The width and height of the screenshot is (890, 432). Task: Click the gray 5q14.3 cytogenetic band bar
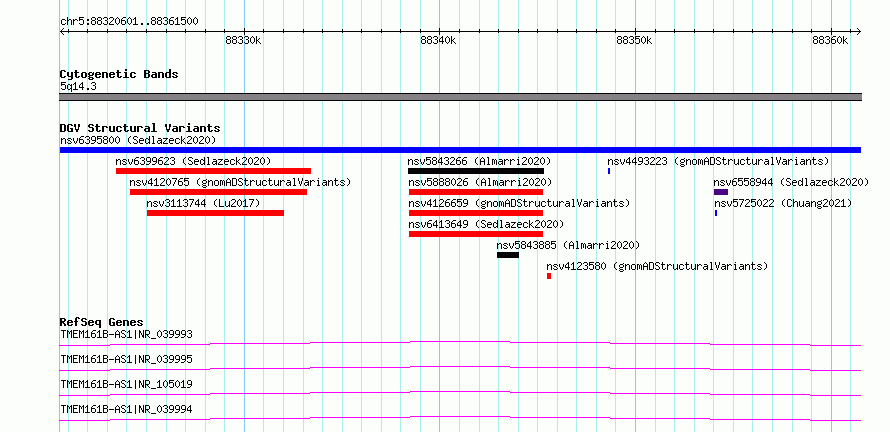(460, 97)
